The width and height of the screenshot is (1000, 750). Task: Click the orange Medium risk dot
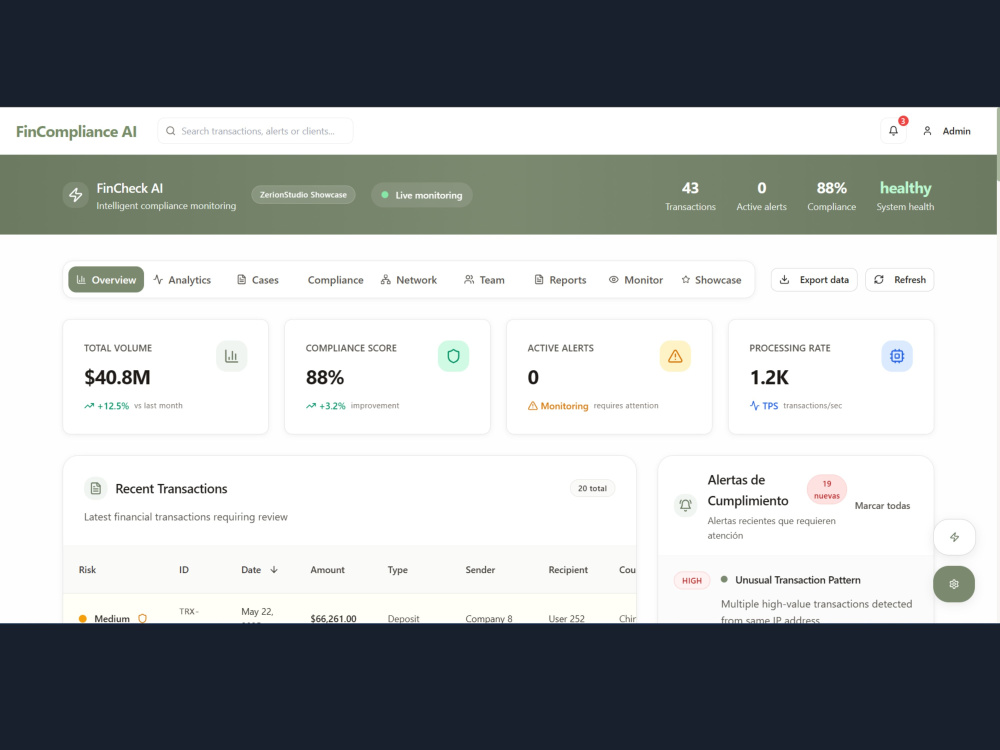click(82, 618)
